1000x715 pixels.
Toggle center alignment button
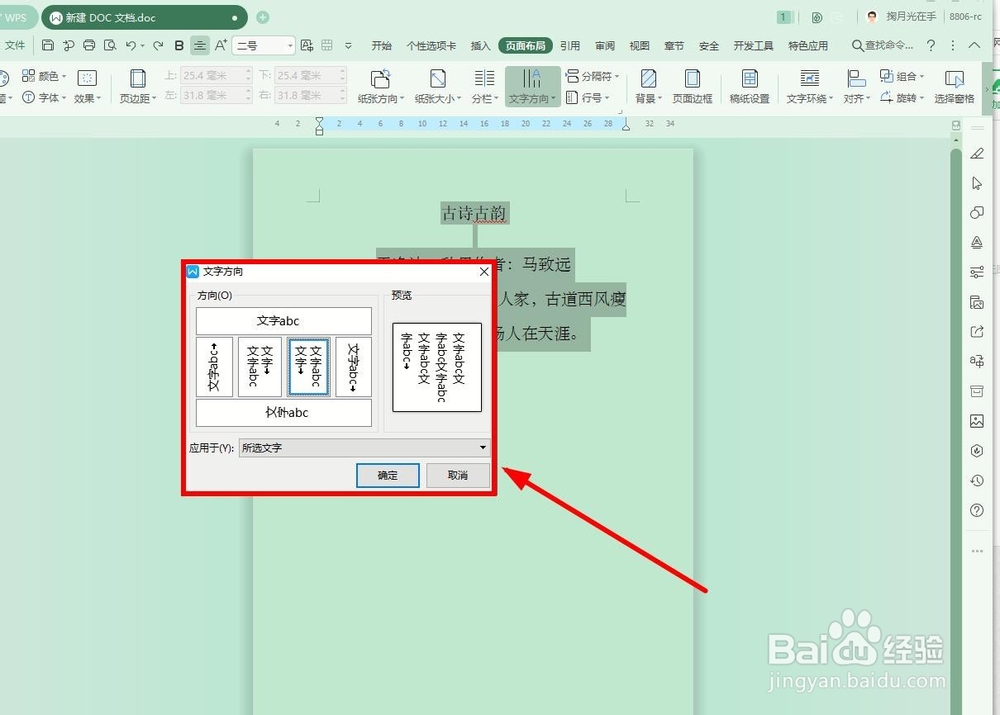pos(200,45)
